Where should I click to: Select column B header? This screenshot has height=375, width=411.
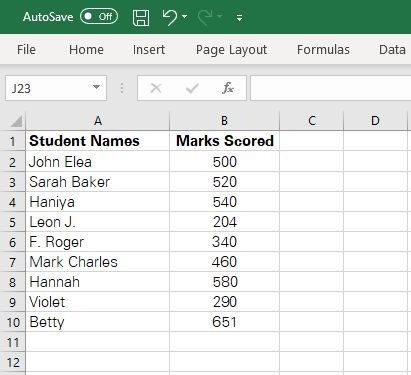[x=224, y=121]
